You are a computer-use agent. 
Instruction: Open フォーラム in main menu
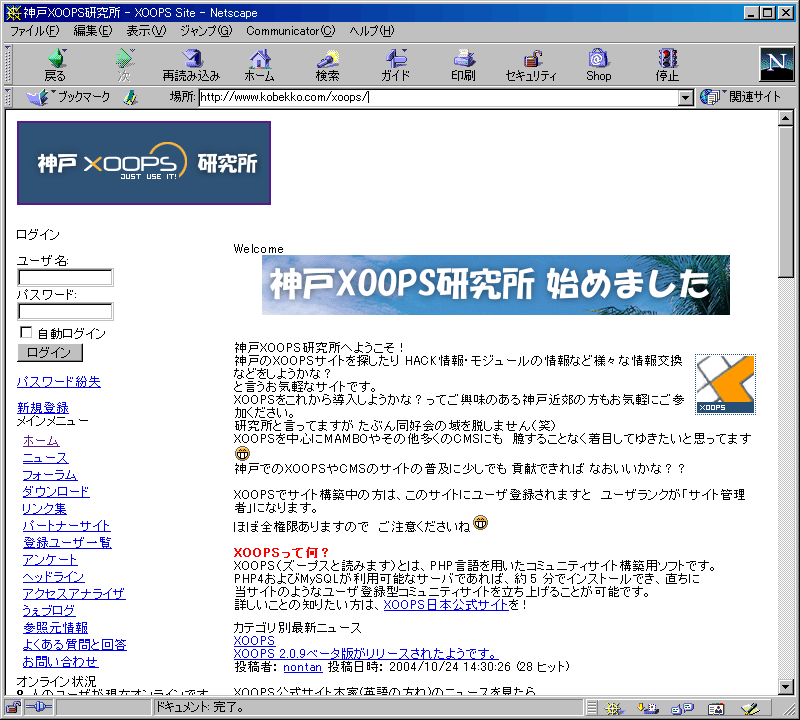click(50, 475)
